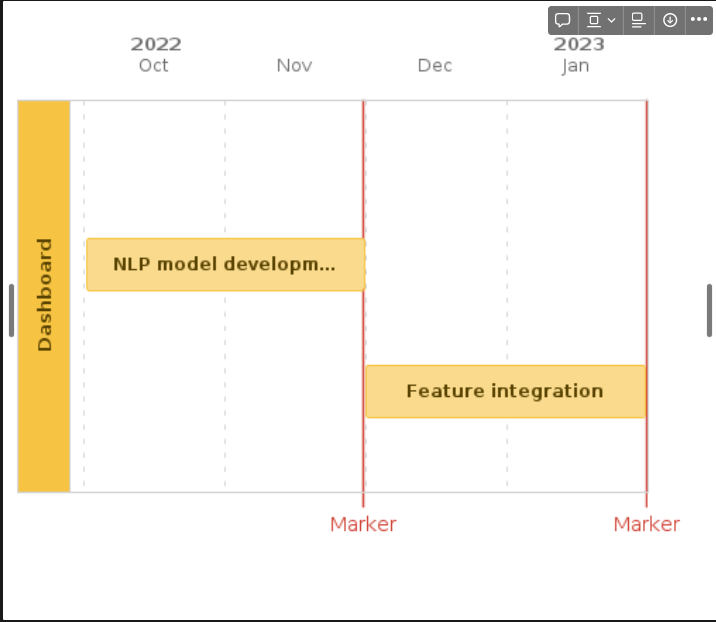716x622 pixels.
Task: Click the Jan month header
Action: [x=575, y=66]
